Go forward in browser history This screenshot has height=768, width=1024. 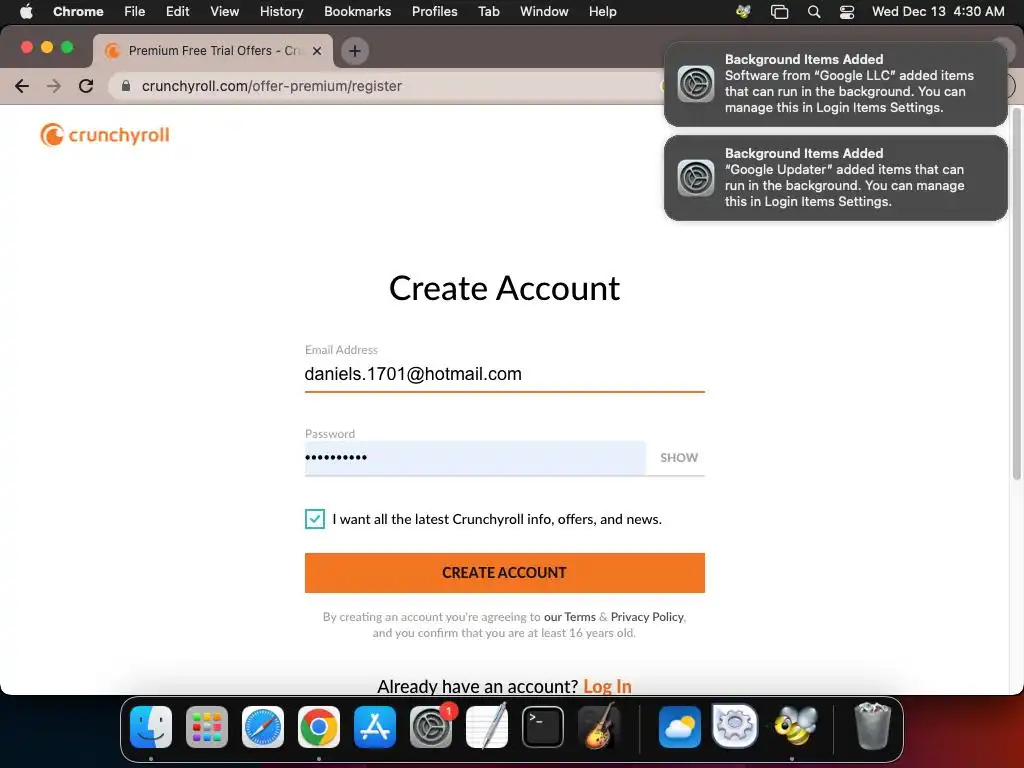pyautogui.click(x=54, y=86)
